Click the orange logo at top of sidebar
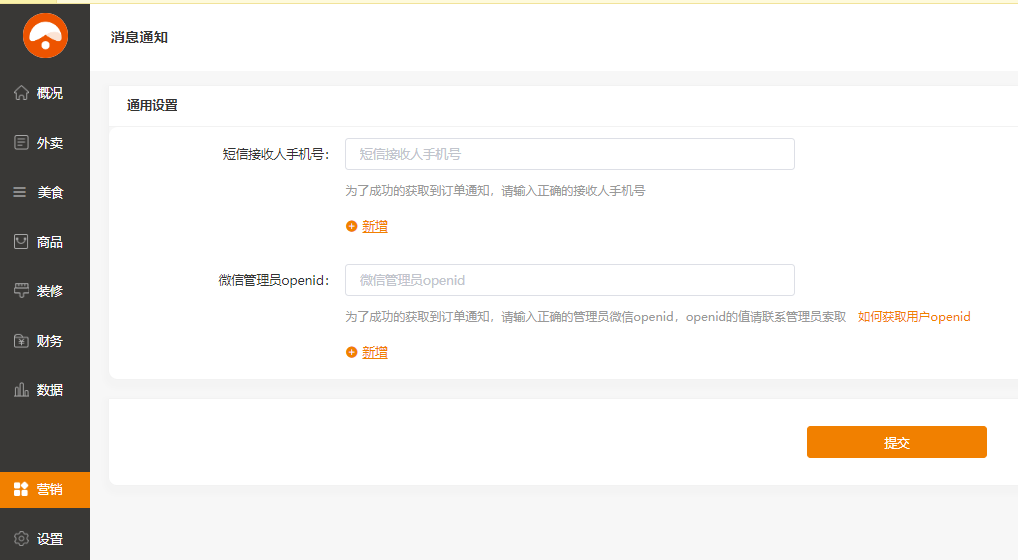This screenshot has width=1018, height=560. point(45,36)
